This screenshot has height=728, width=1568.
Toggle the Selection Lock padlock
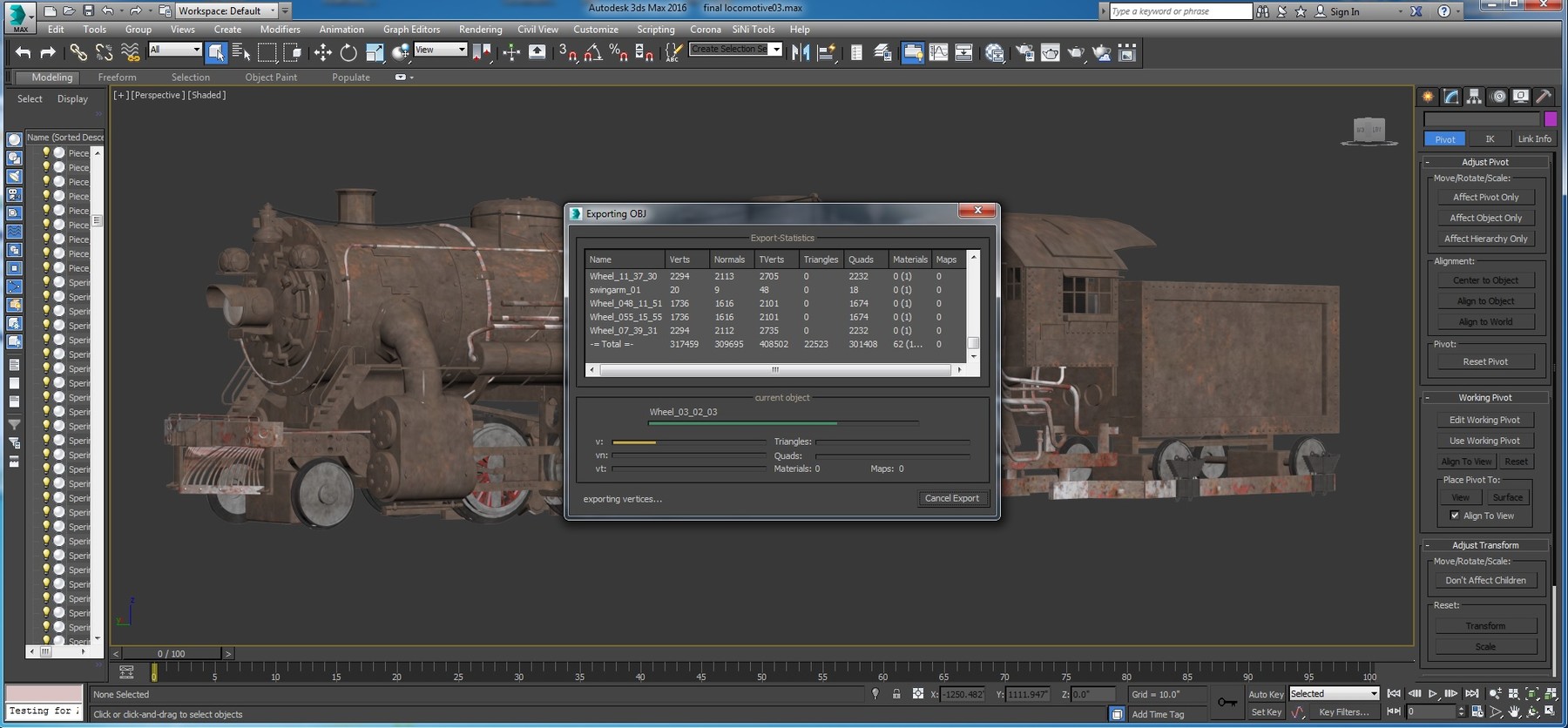[x=896, y=694]
